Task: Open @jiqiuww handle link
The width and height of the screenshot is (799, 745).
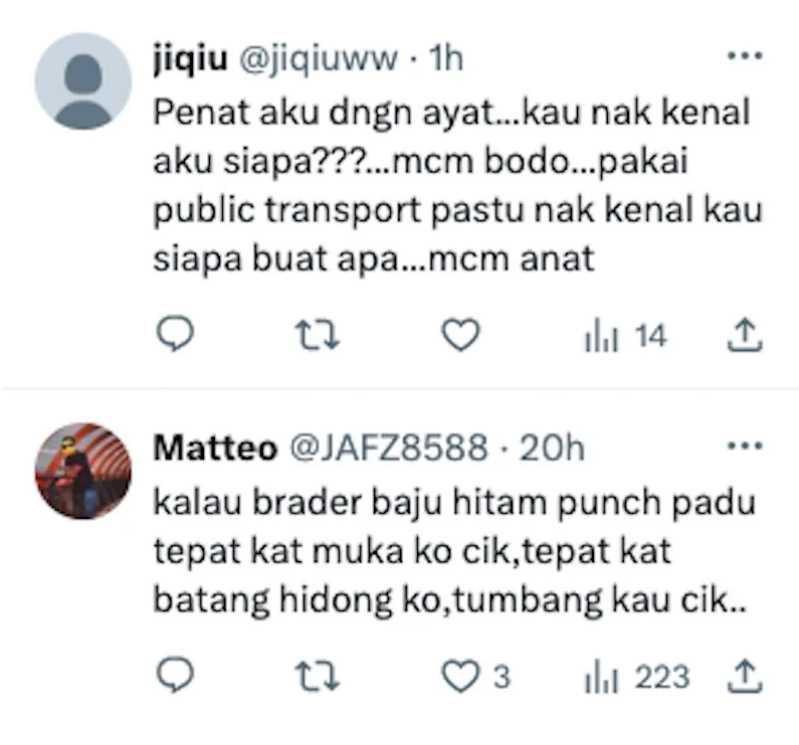Action: [318, 59]
